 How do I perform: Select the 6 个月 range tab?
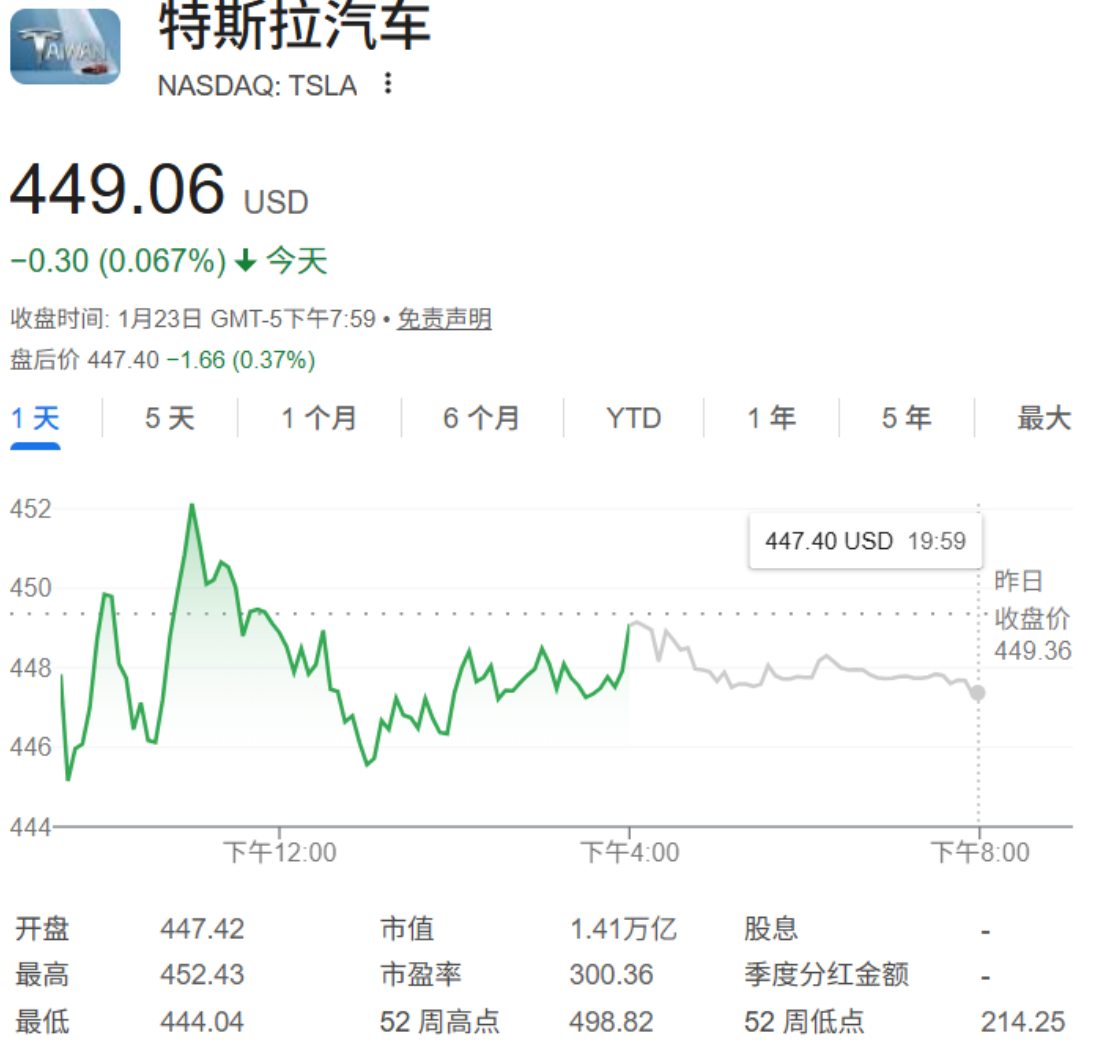482,419
